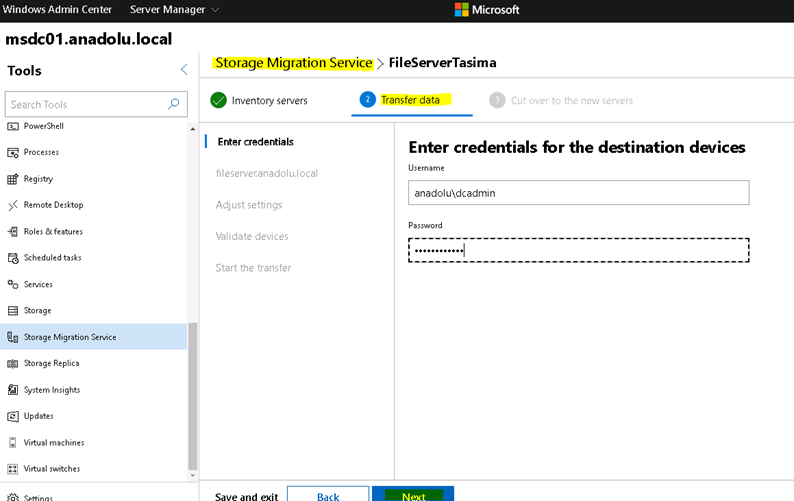Click the Tools list scroll-down arrow

192,476
